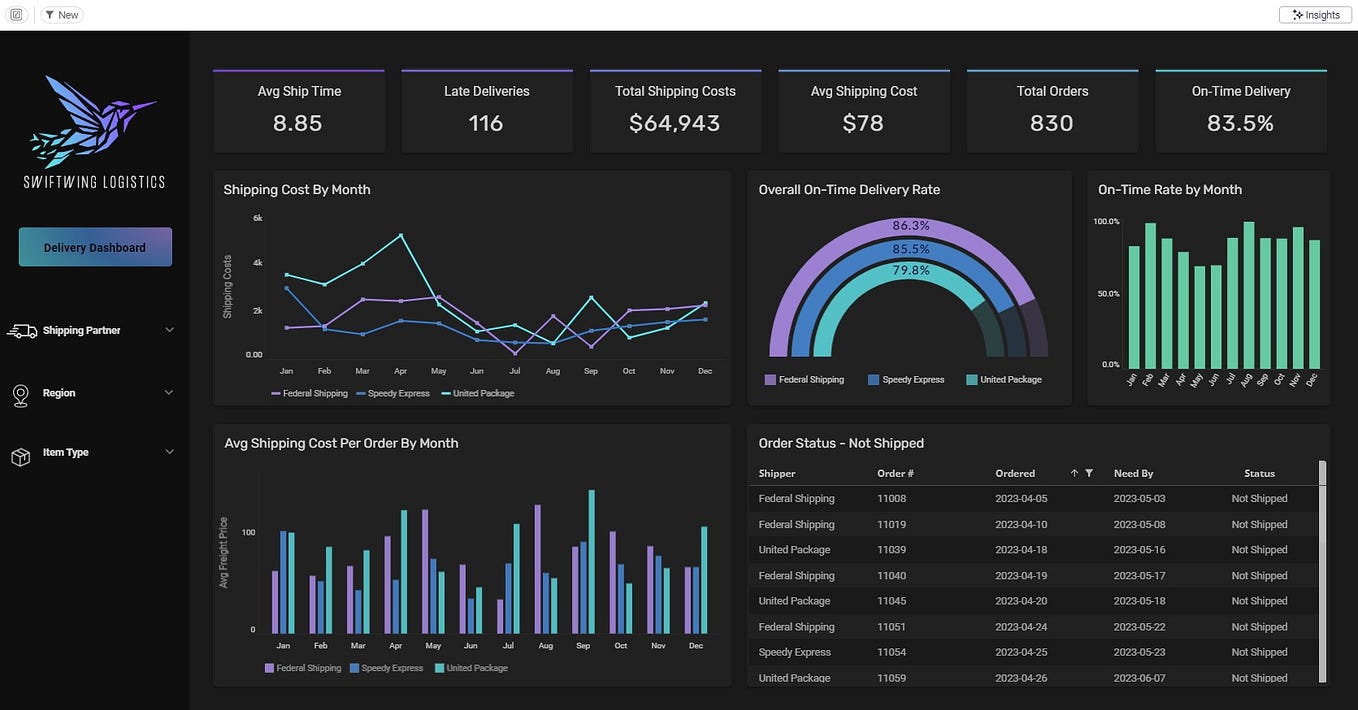
Task: Expand the Region filter dropdown
Action: 169,393
